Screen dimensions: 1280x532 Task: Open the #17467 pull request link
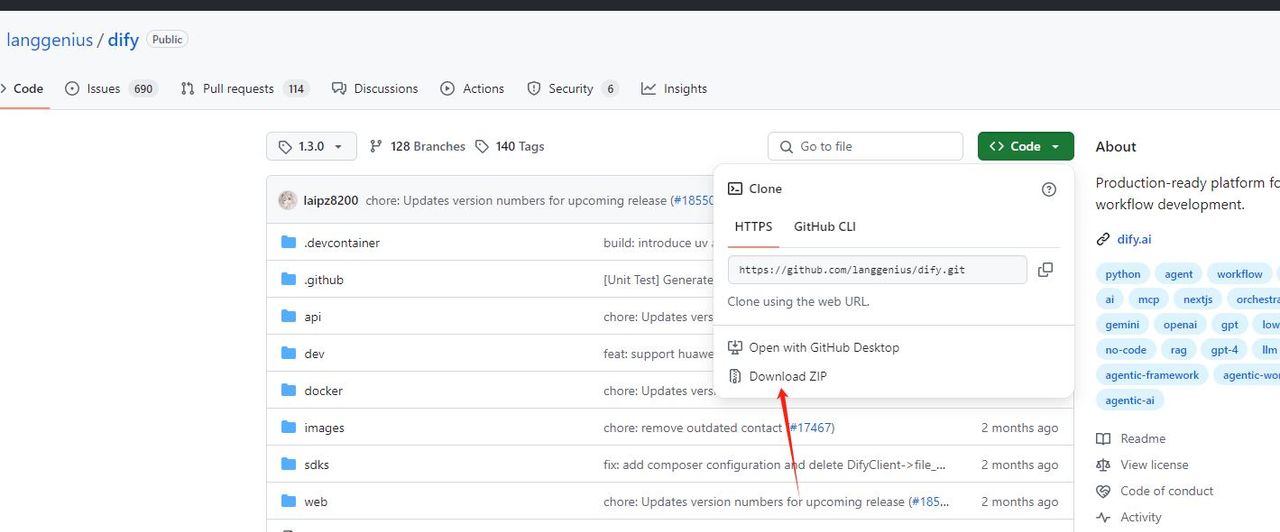[811, 428]
